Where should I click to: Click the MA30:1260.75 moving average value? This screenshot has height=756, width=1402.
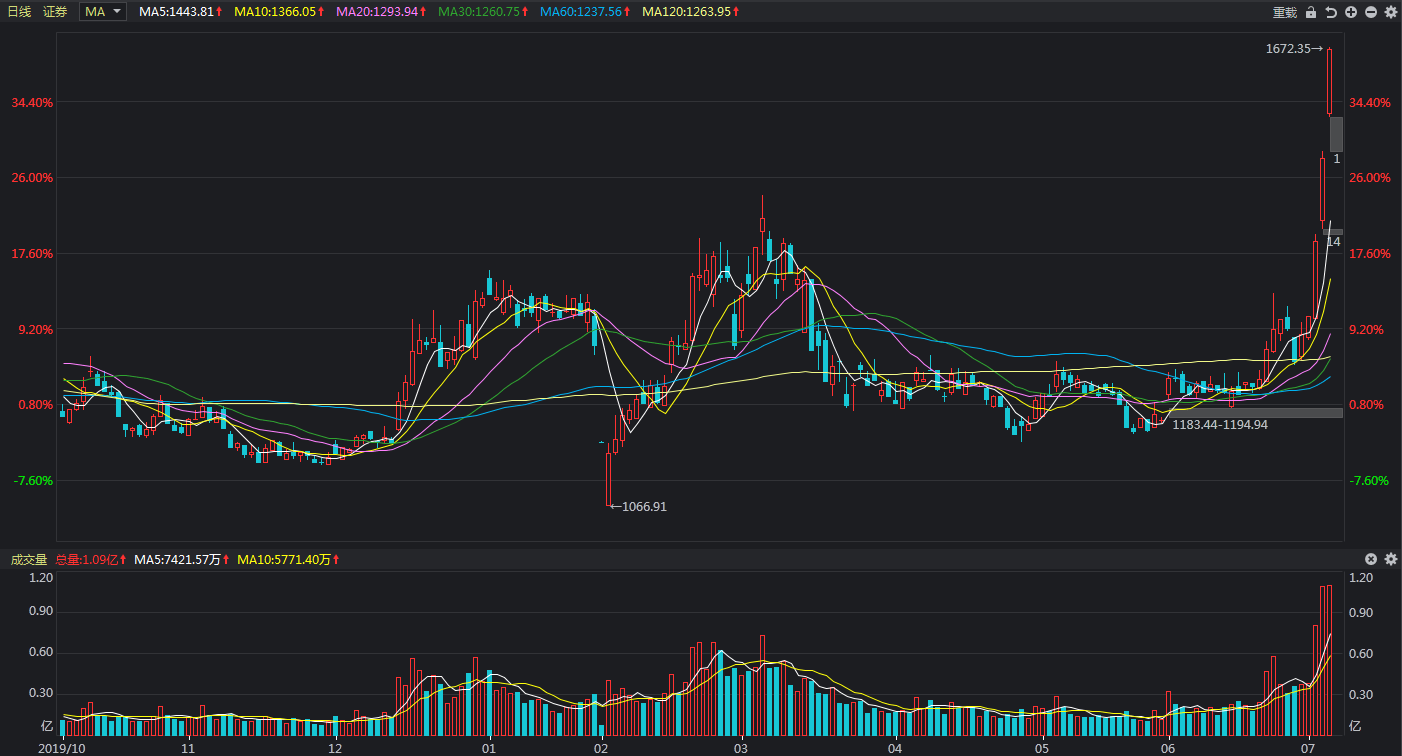point(479,12)
